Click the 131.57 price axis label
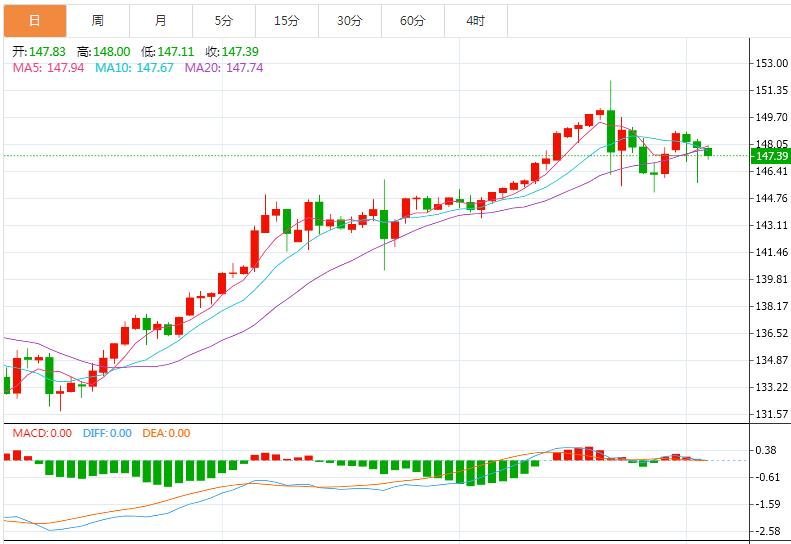 click(x=771, y=414)
